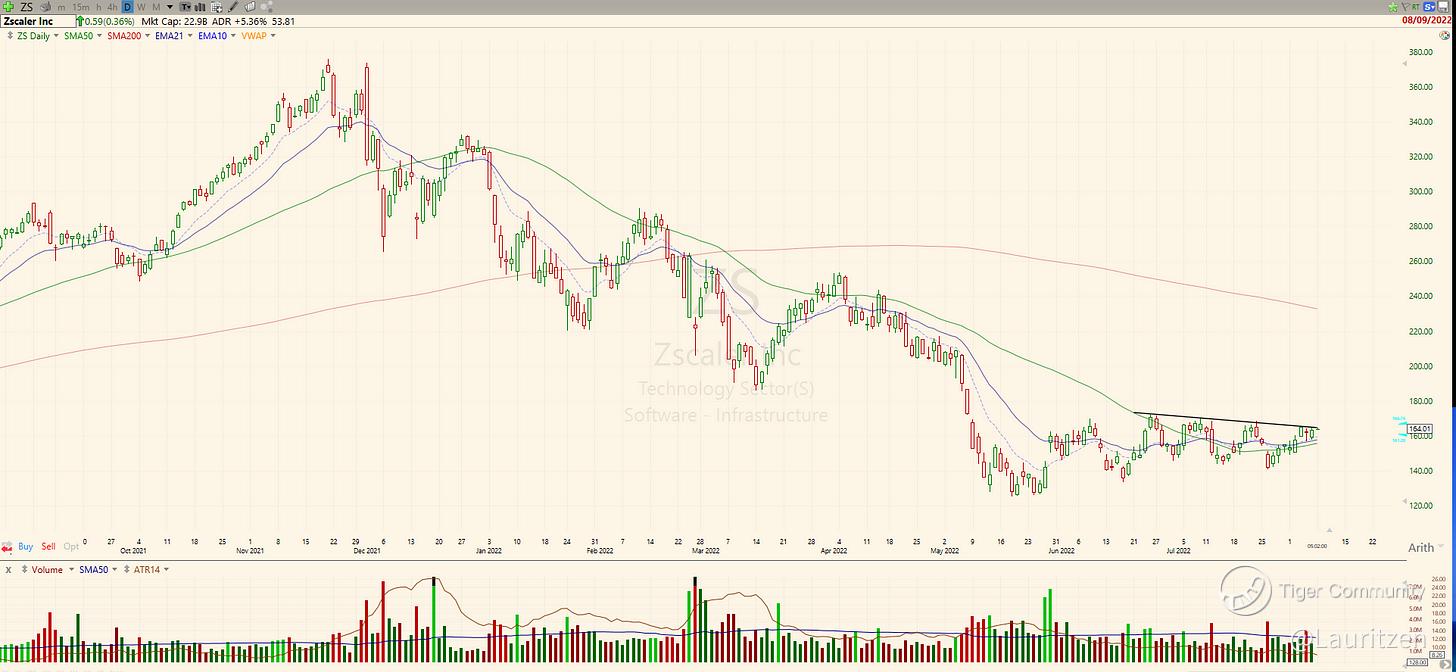Click the Oct 2021 axis label
The height and width of the screenshot is (672, 1456).
click(x=133, y=551)
